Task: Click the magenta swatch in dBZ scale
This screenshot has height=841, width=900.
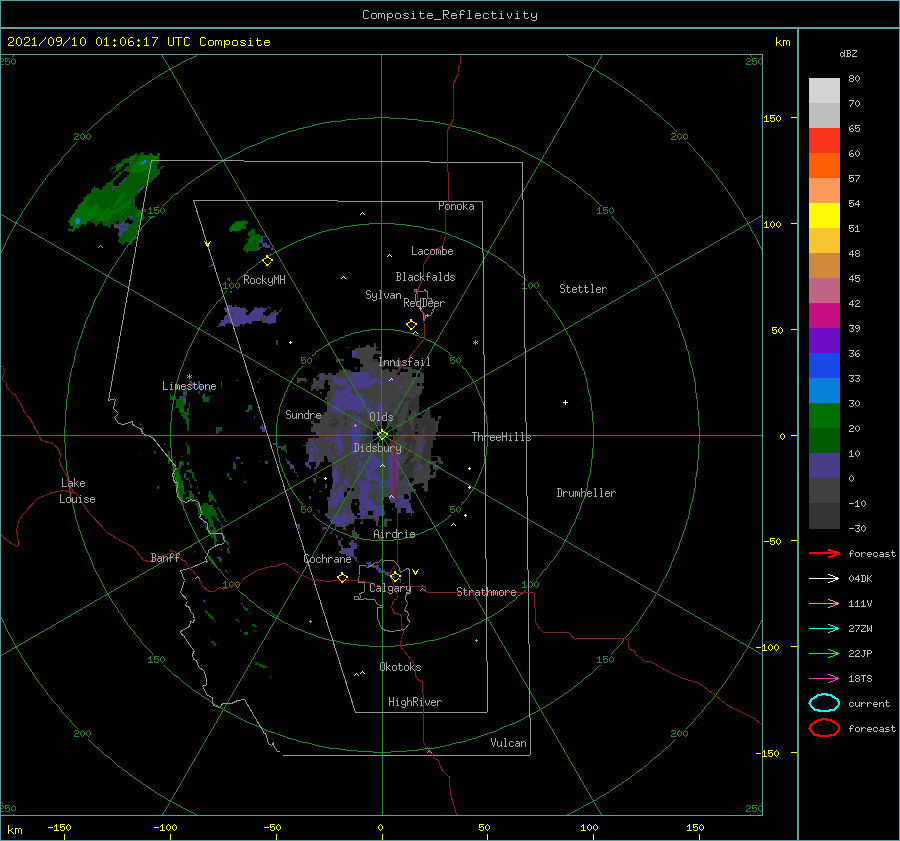Action: pyautogui.click(x=824, y=315)
